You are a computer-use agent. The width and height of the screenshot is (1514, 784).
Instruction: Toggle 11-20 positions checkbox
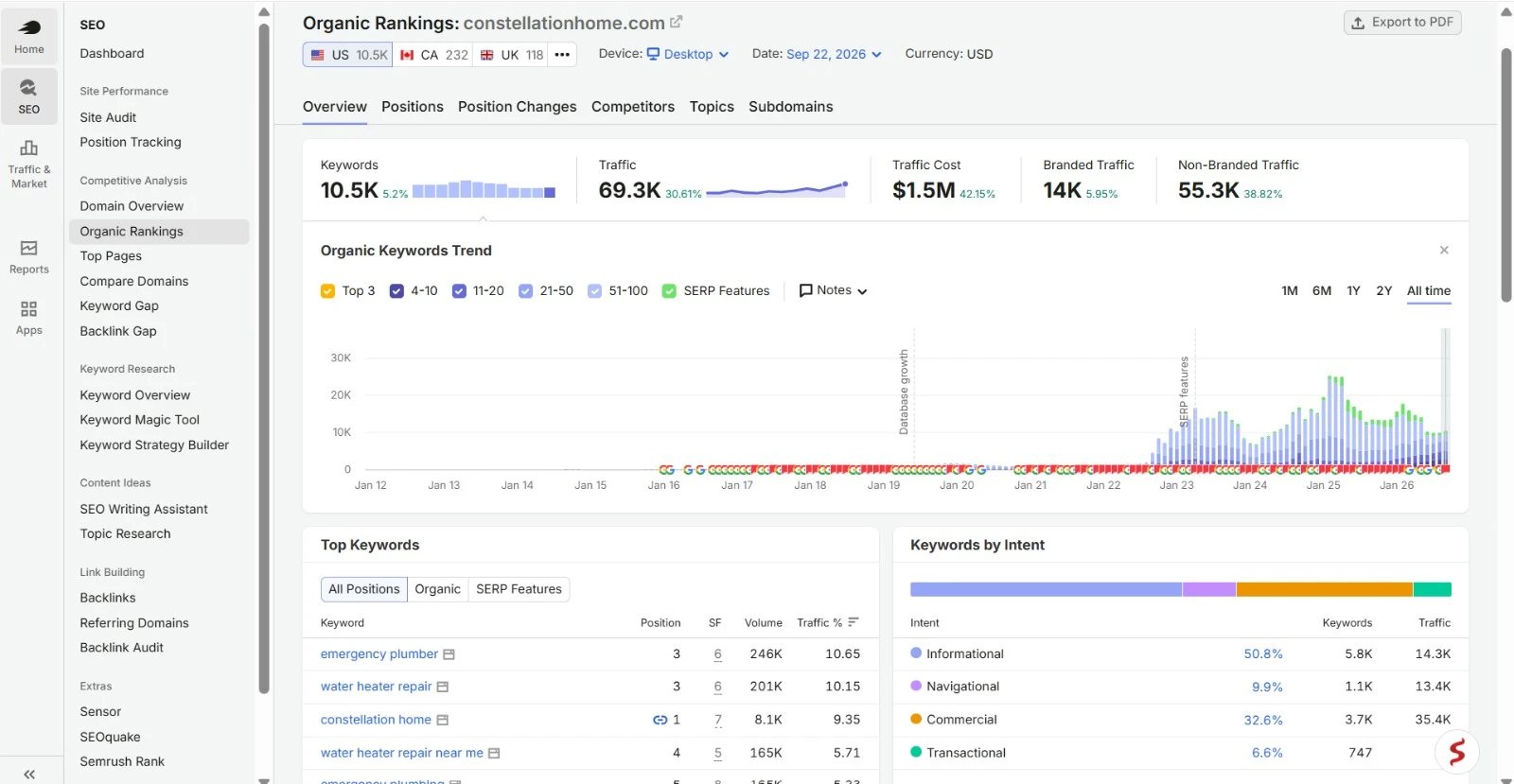[x=459, y=291]
